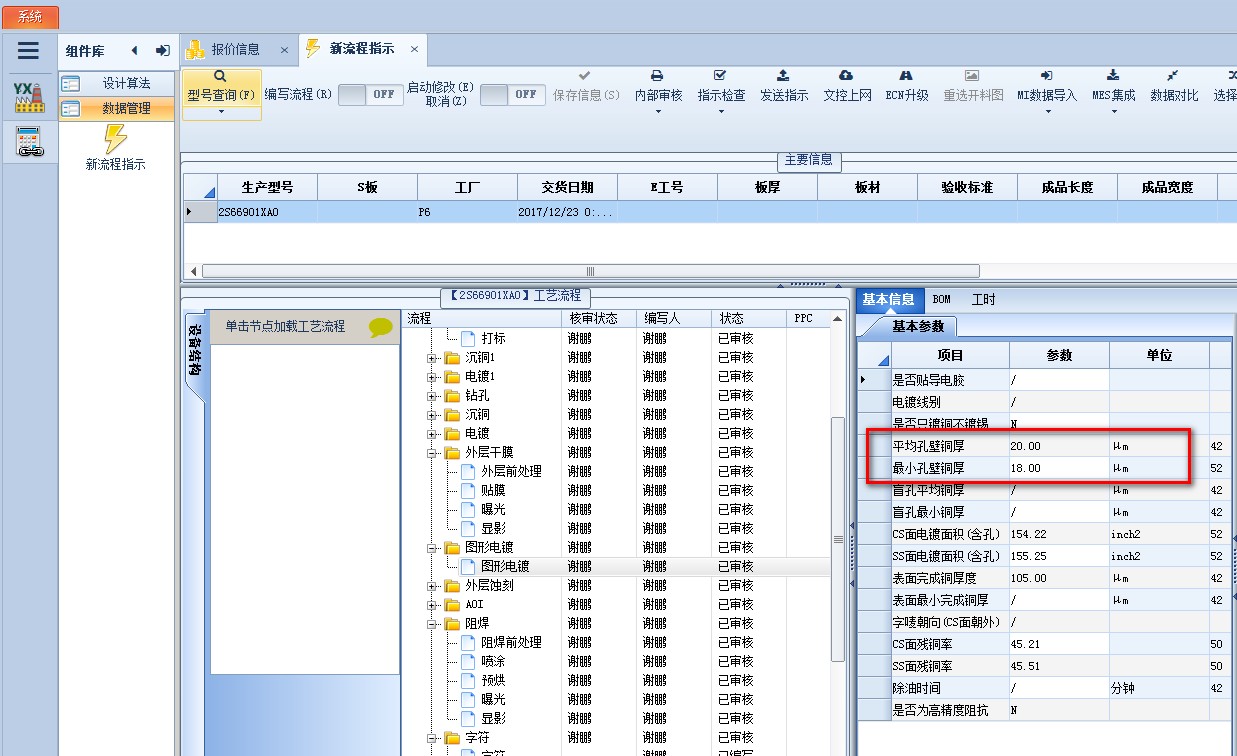Click the MES集成 download icon
This screenshot has width=1237, height=756.
tap(1113, 76)
